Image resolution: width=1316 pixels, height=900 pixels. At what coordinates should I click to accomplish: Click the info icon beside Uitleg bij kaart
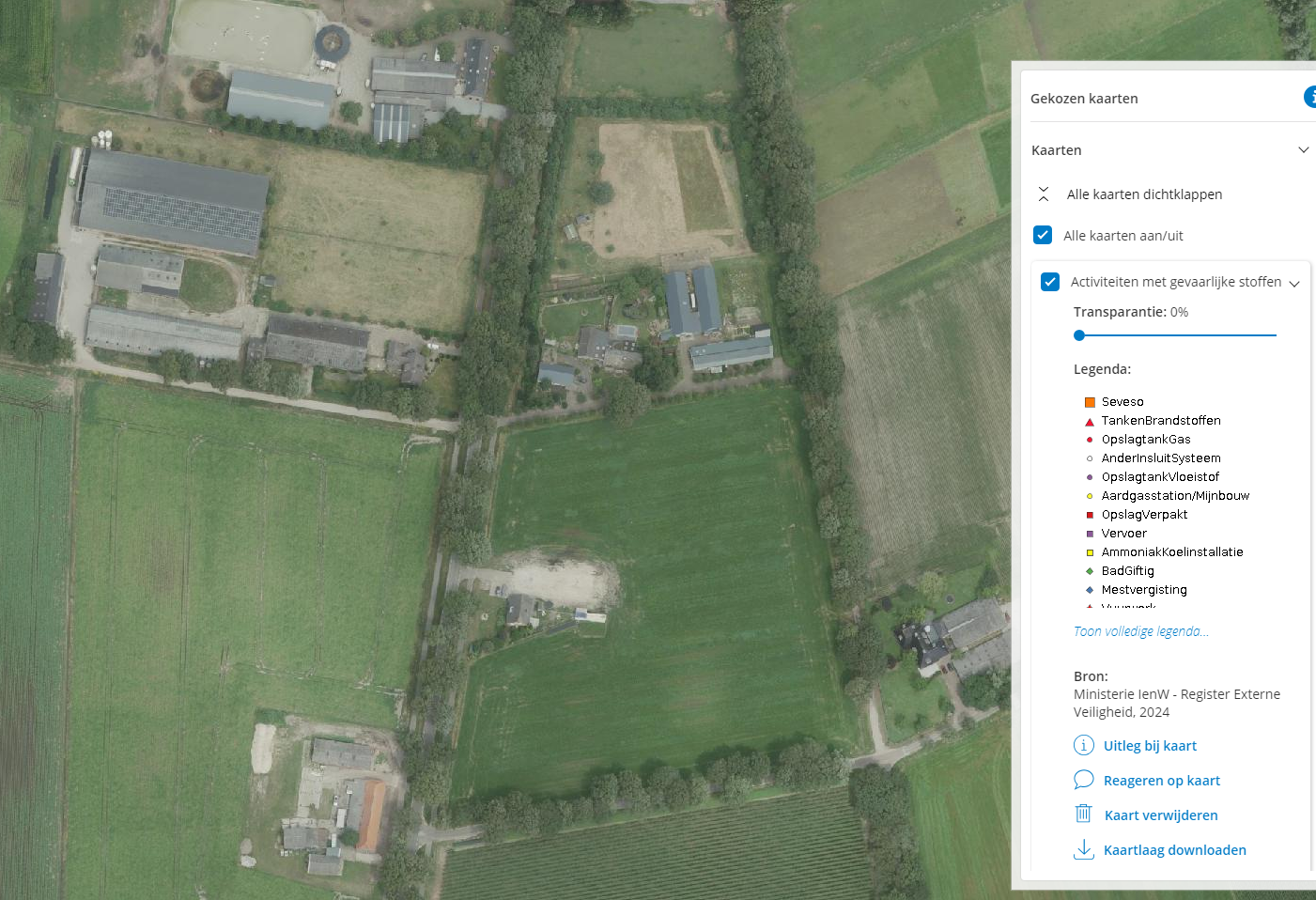click(x=1084, y=746)
